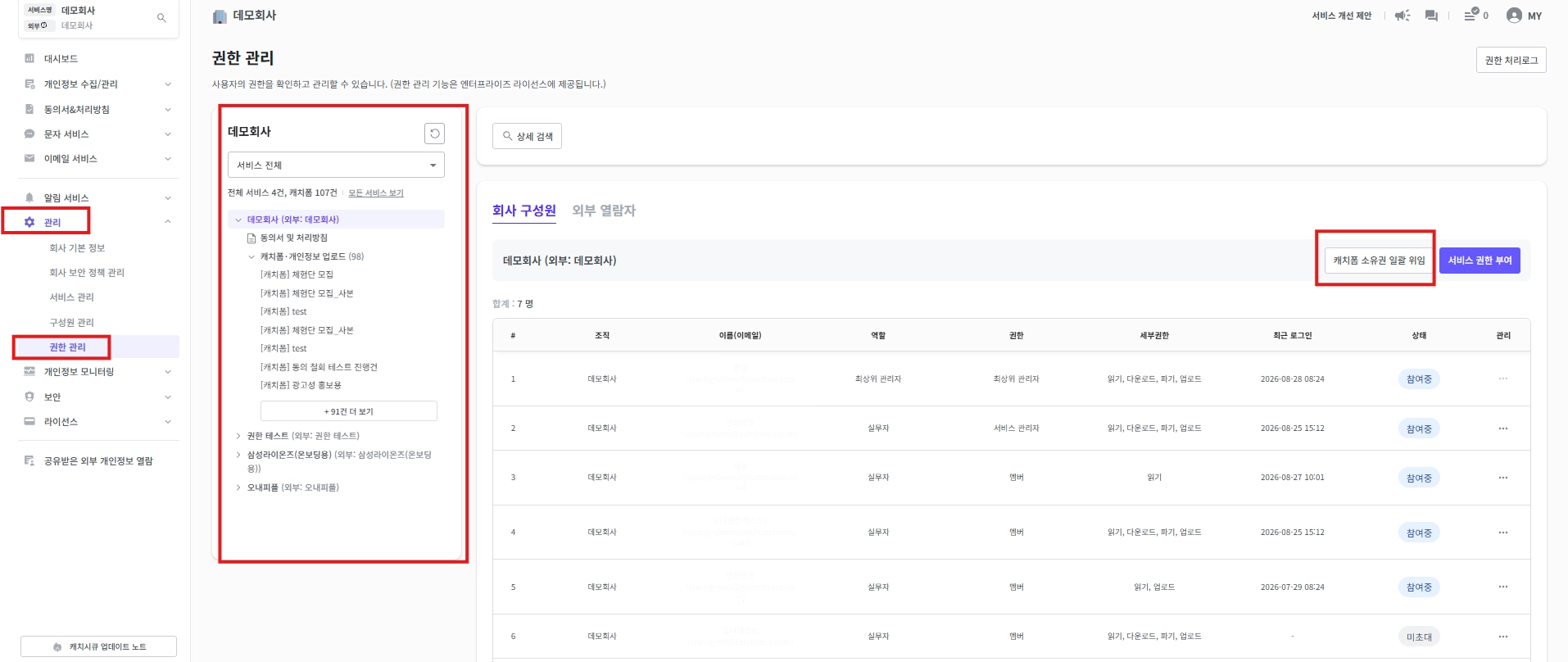Screen dimensions: 1568x662
Task: Collapse the 데모회사 (외부: 데모회사) tree node
Action: pyautogui.click(x=238, y=220)
